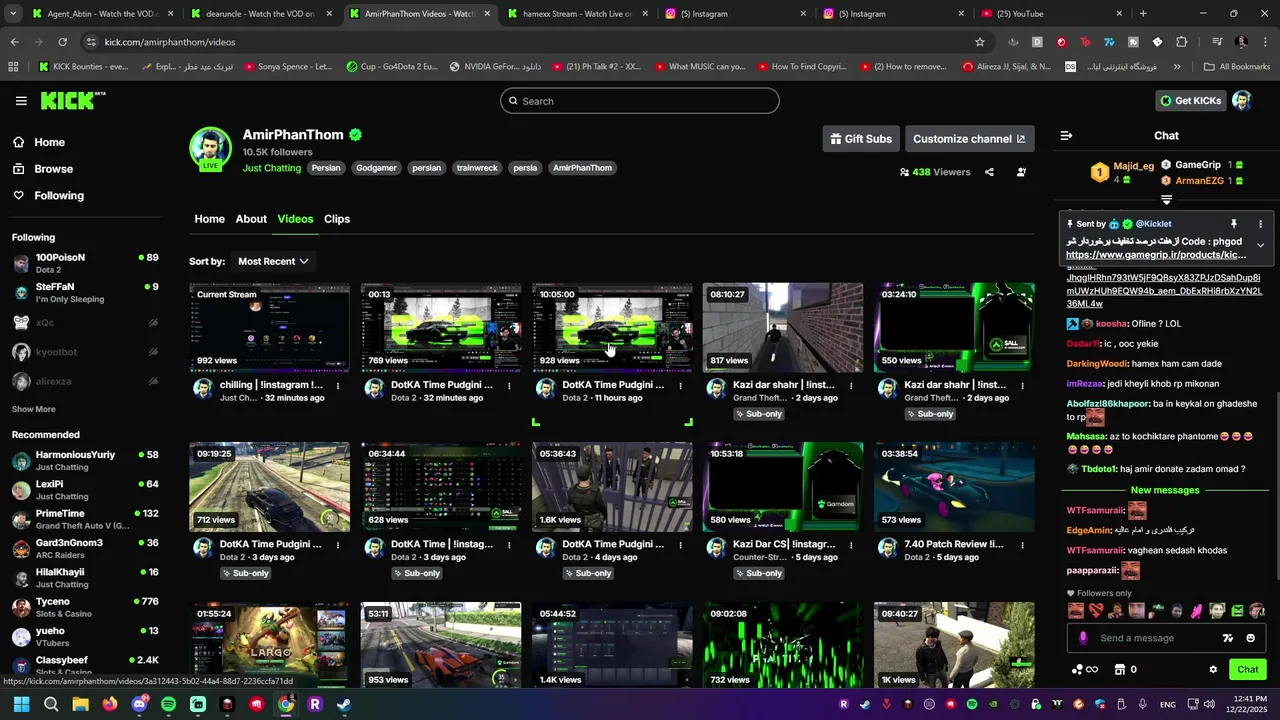Open Steam from the taskbar
The height and width of the screenshot is (720, 1280).
click(344, 704)
